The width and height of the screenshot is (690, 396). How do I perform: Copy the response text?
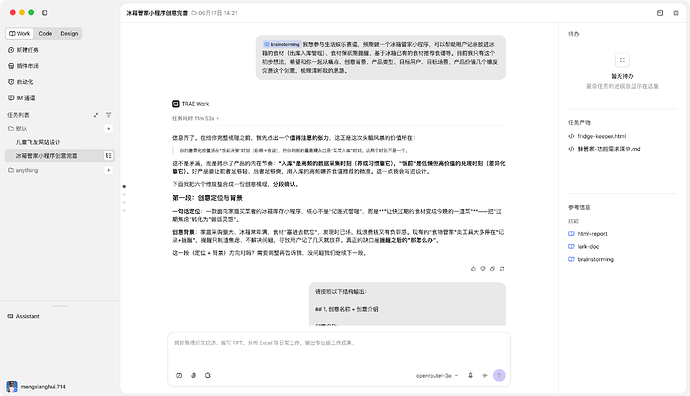click(x=492, y=268)
